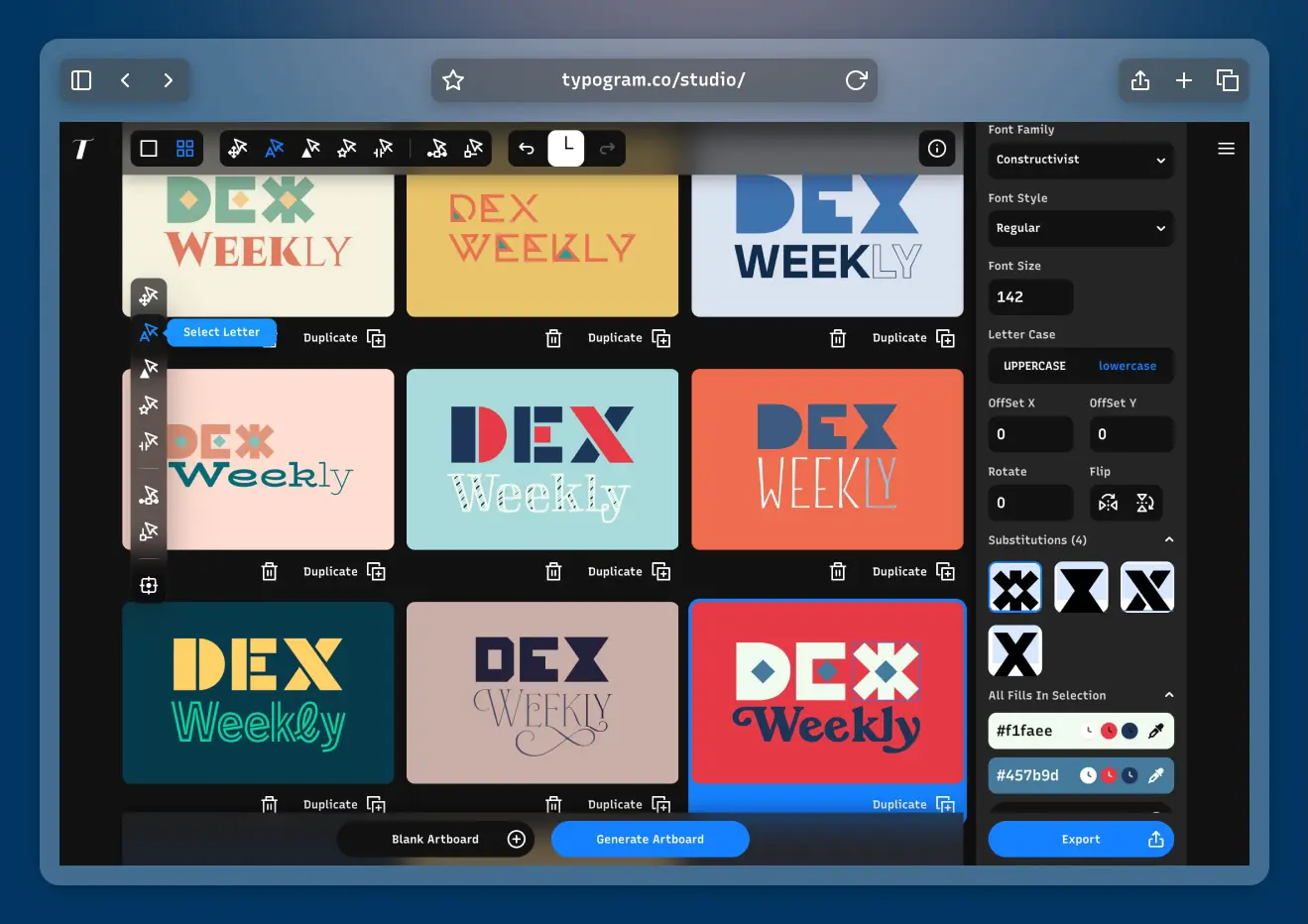Open the Font Style dropdown
This screenshot has width=1308, height=924.
[x=1080, y=228]
